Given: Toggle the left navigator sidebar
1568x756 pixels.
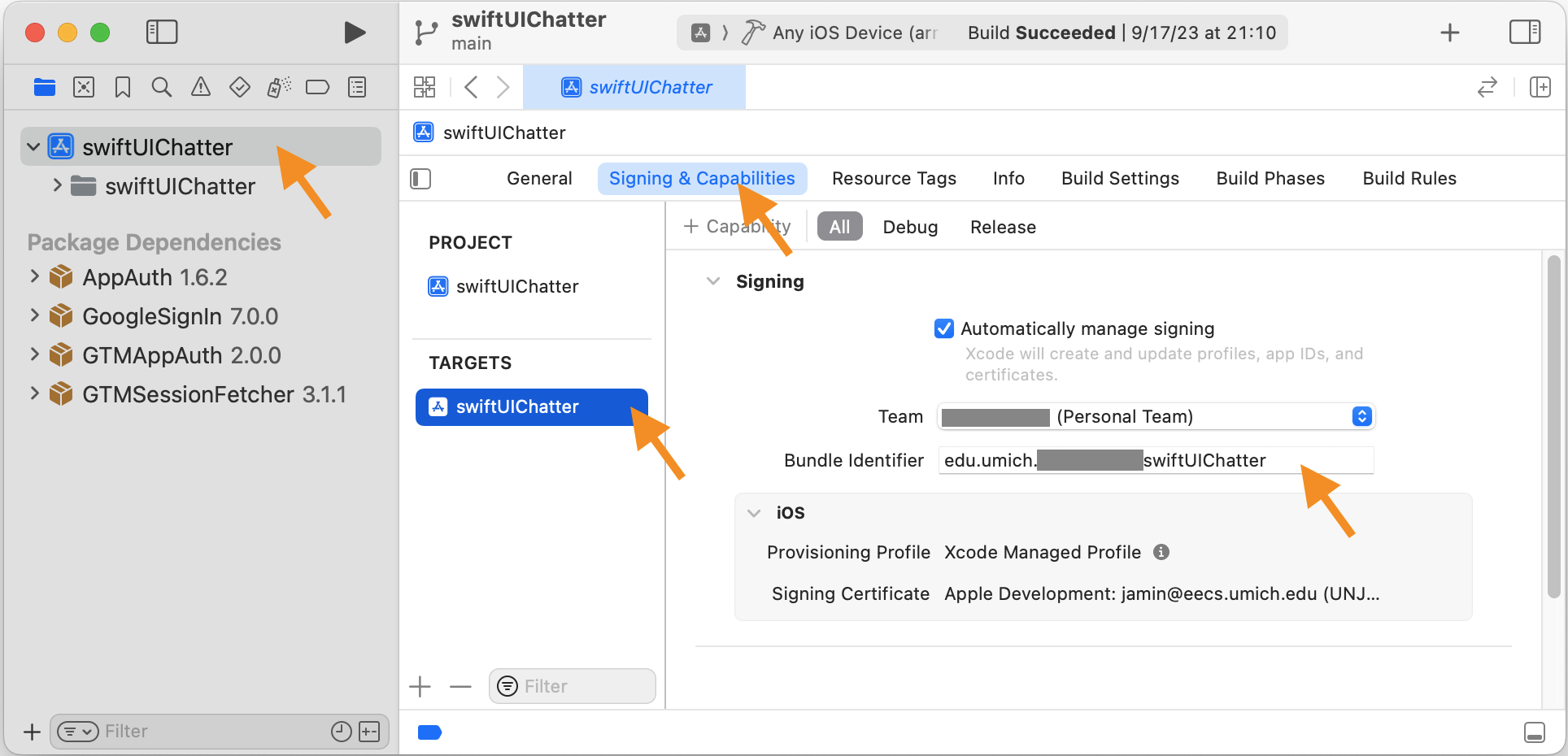Looking at the screenshot, I should tap(162, 33).
